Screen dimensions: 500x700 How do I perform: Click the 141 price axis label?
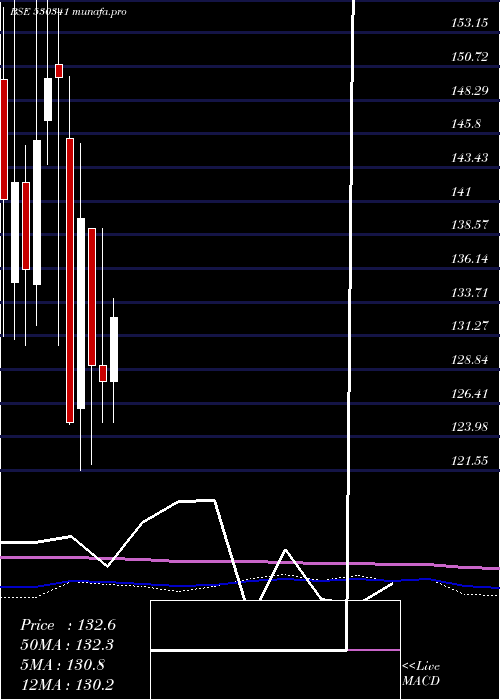[461, 192]
